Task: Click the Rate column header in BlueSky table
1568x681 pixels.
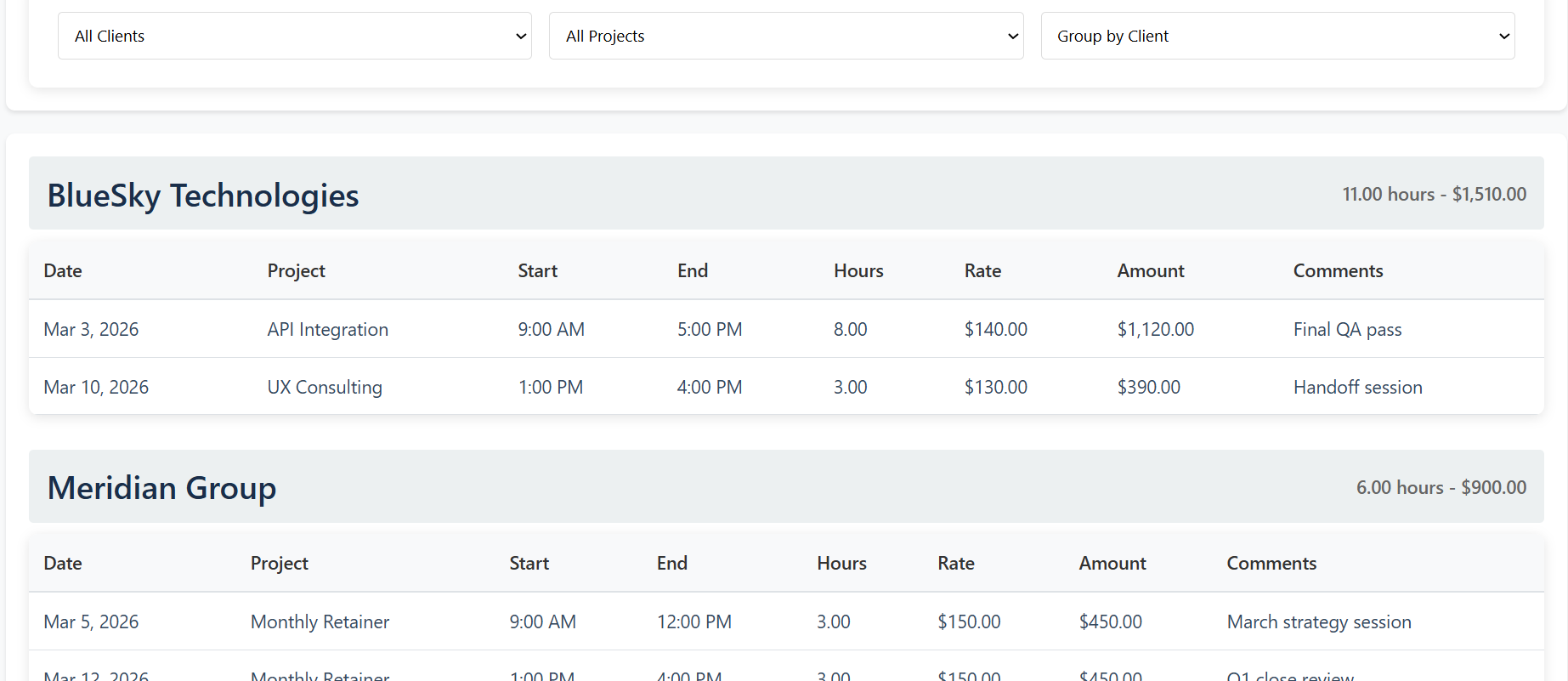Action: [x=982, y=270]
